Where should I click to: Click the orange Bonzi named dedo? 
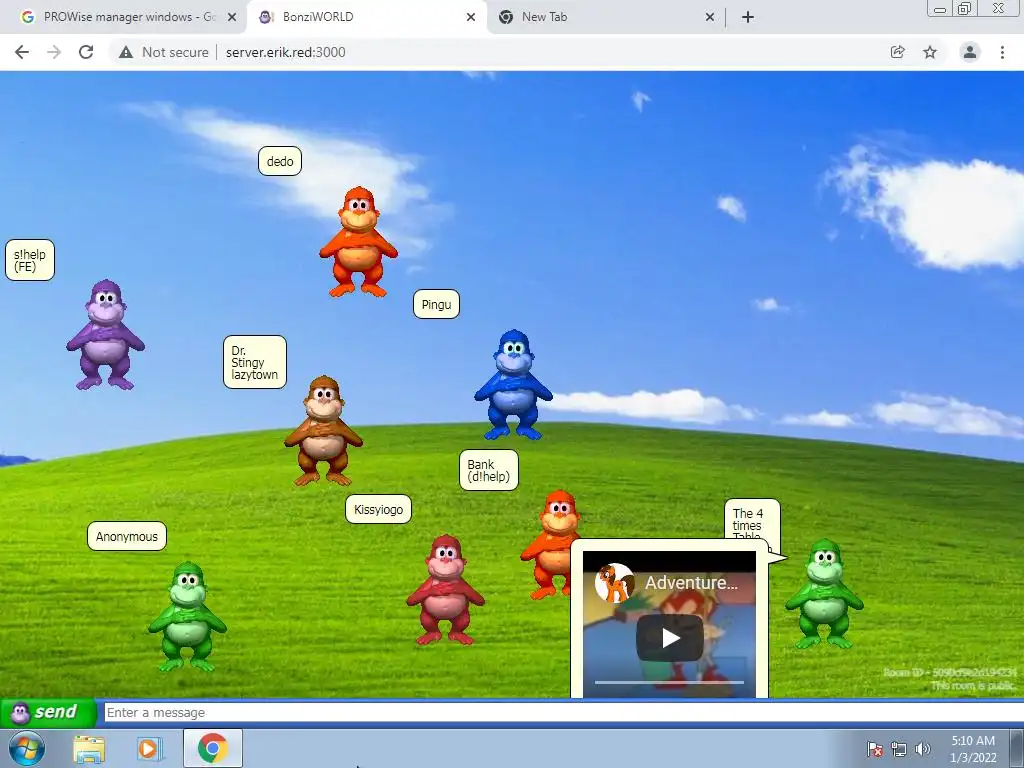coord(359,242)
